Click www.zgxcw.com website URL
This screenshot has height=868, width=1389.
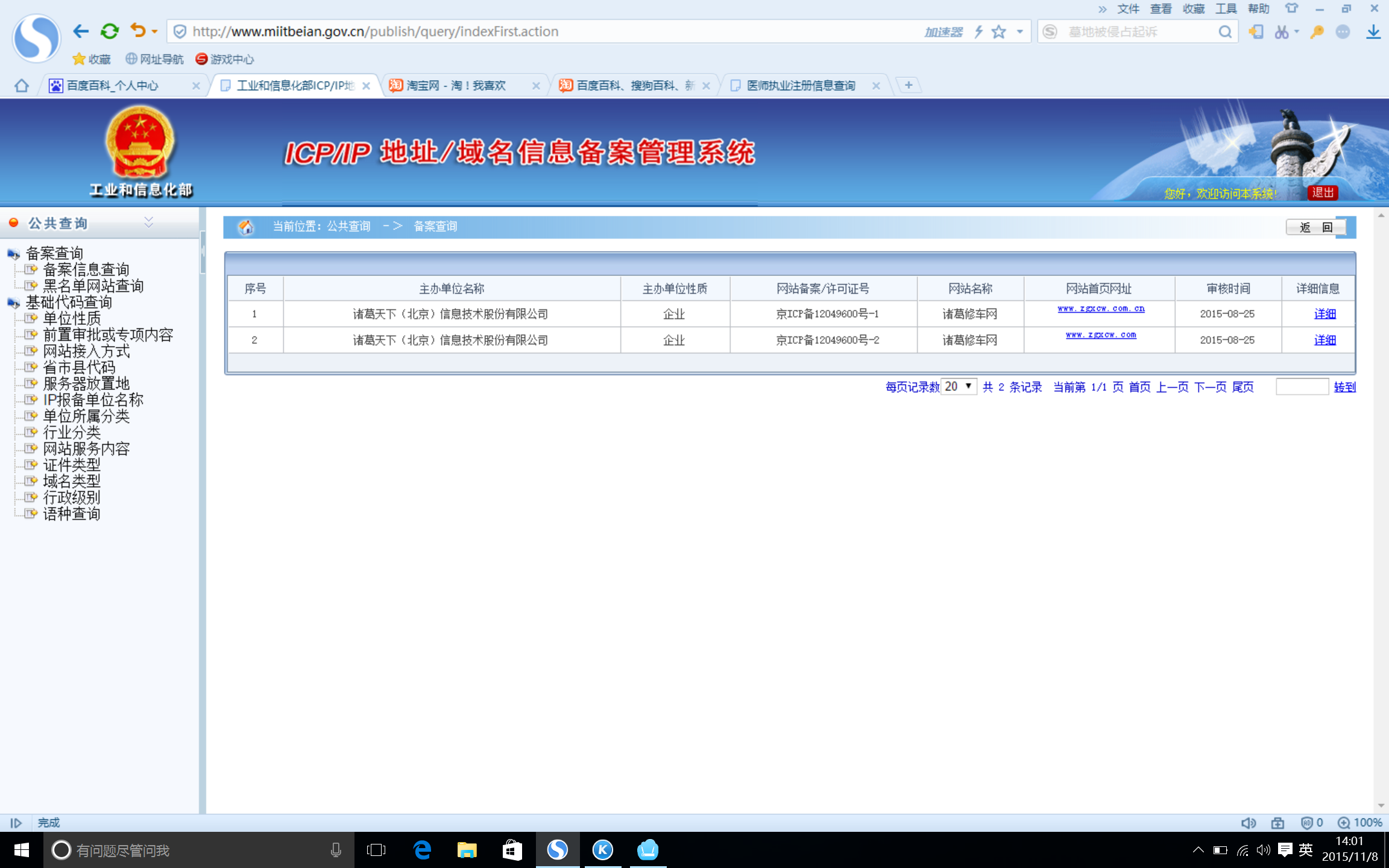click(x=1100, y=334)
